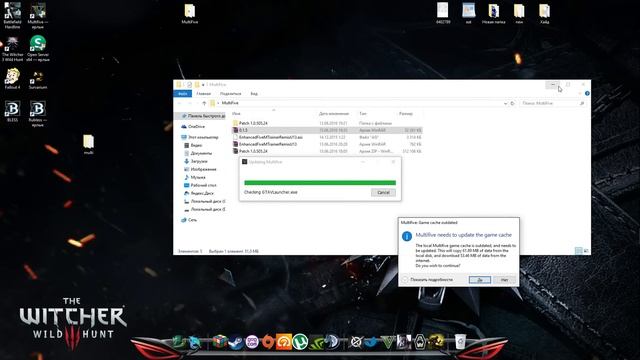Open Сеть in navigation pane
This screenshot has width=640, height=360.
tap(189, 220)
